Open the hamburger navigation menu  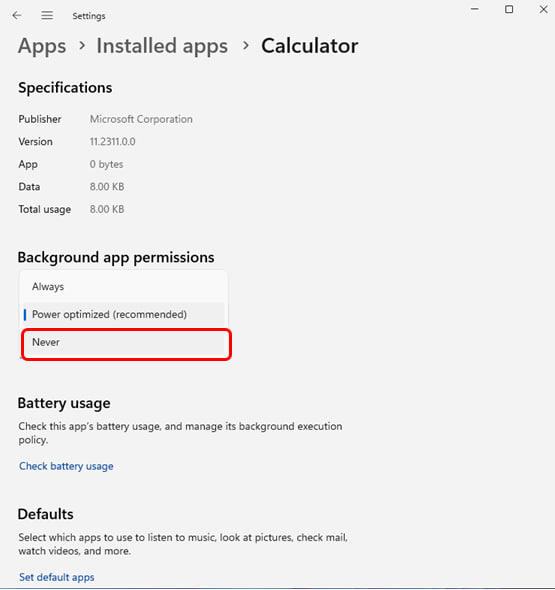[47, 15]
